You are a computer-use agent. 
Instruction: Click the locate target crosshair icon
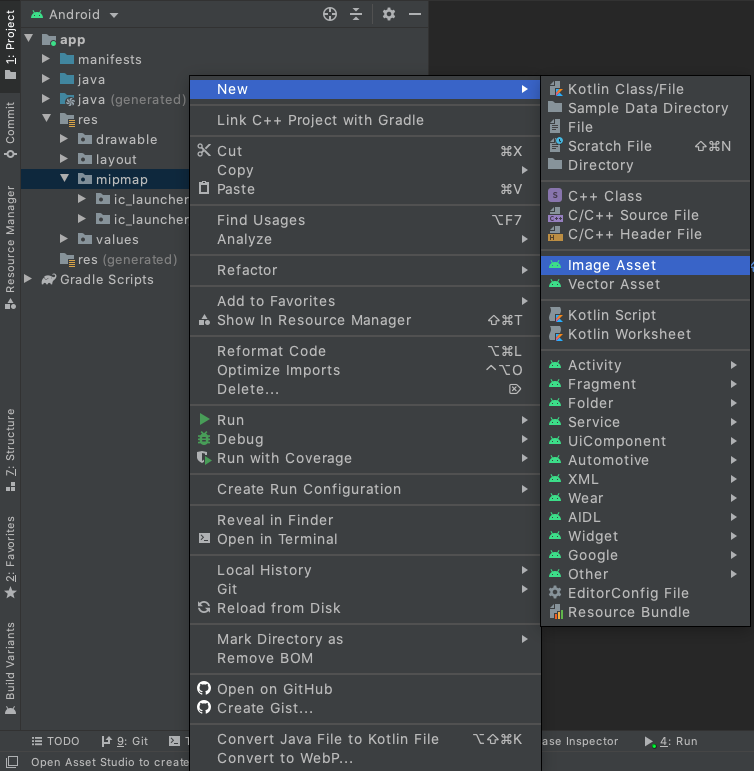[330, 14]
